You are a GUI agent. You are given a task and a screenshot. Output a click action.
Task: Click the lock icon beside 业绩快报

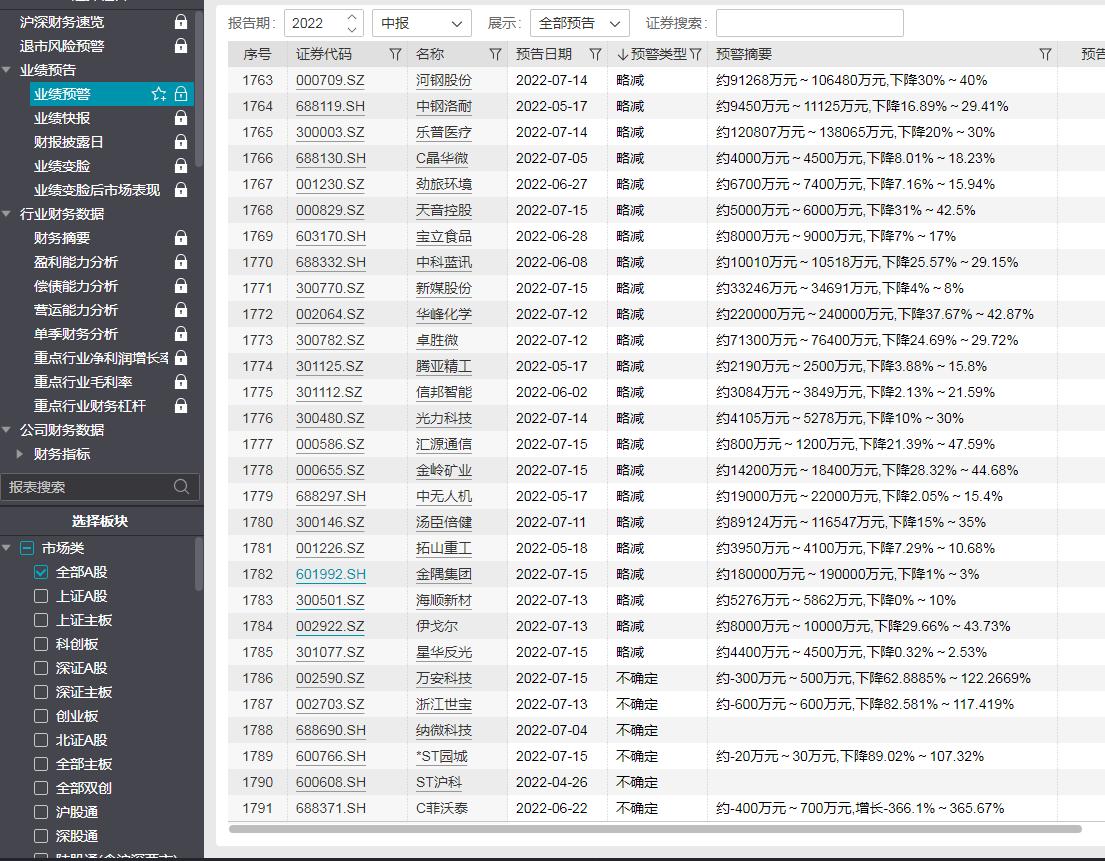[181, 118]
